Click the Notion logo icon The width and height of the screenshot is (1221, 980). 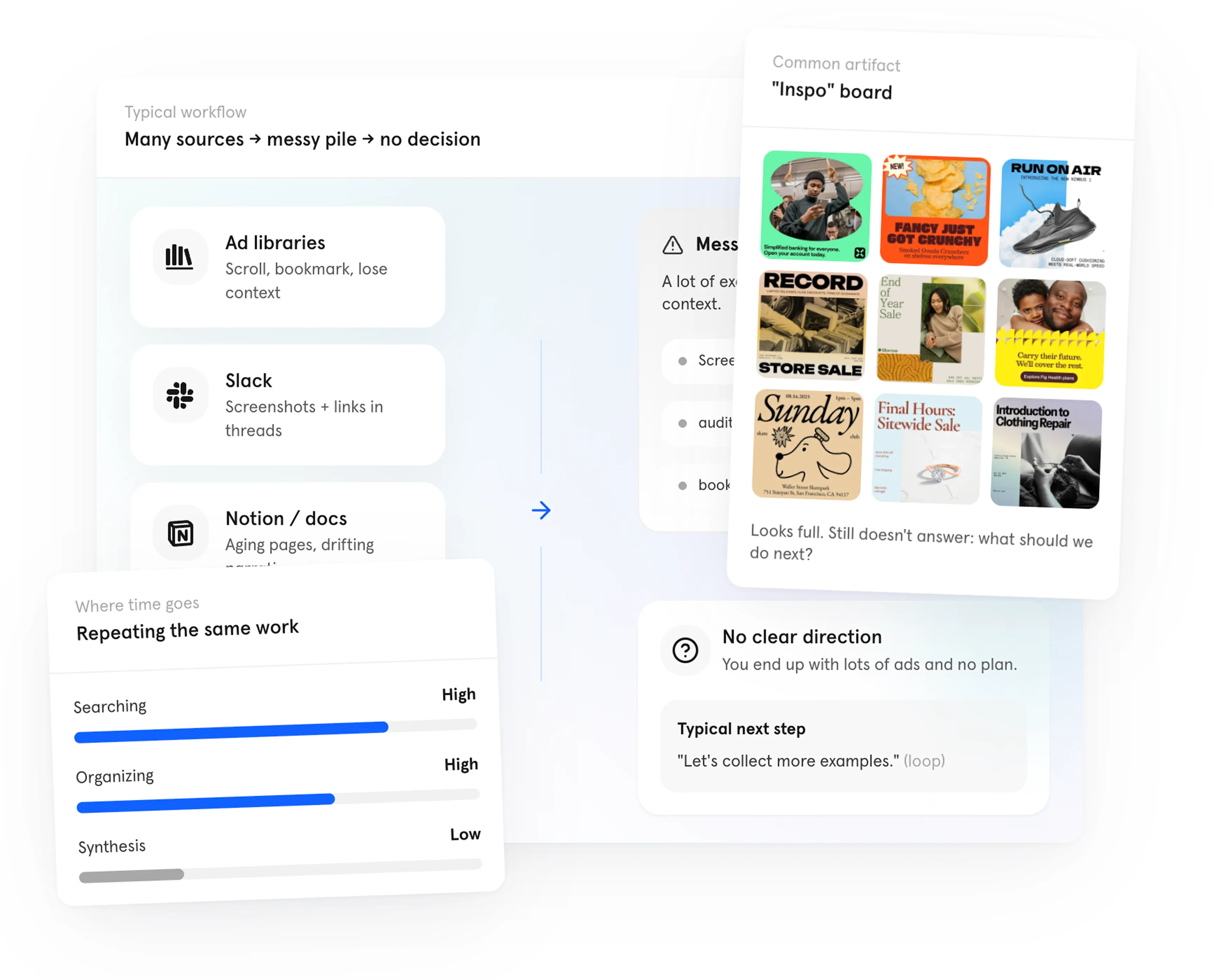(x=181, y=533)
